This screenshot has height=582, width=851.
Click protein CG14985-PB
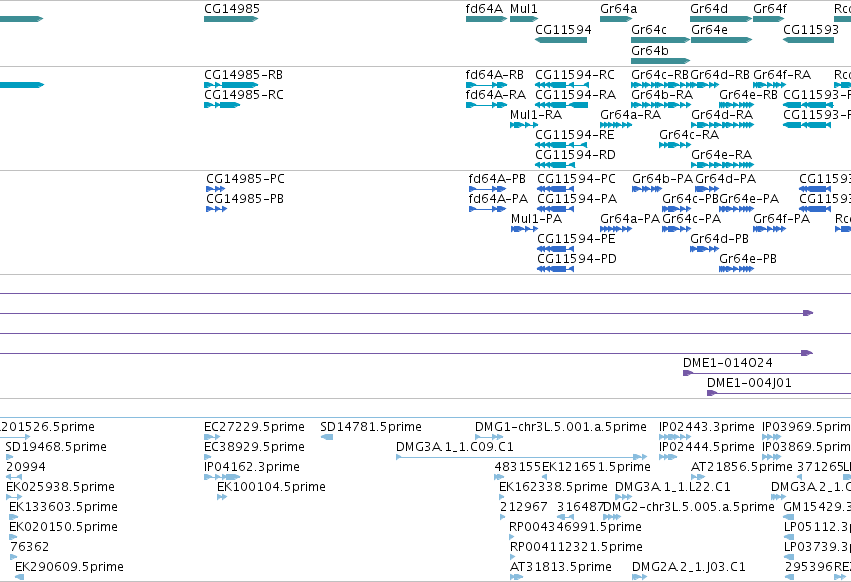point(216,209)
